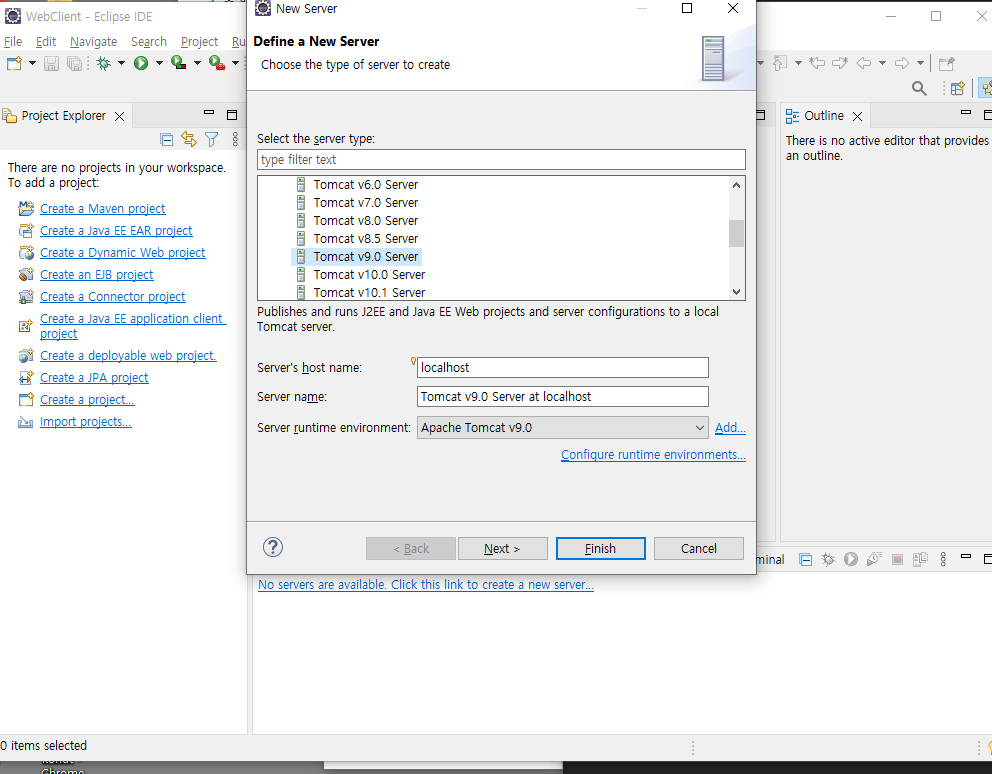This screenshot has height=774, width=992.
Task: Open the Server runtime environment combo box
Action: pyautogui.click(x=562, y=428)
